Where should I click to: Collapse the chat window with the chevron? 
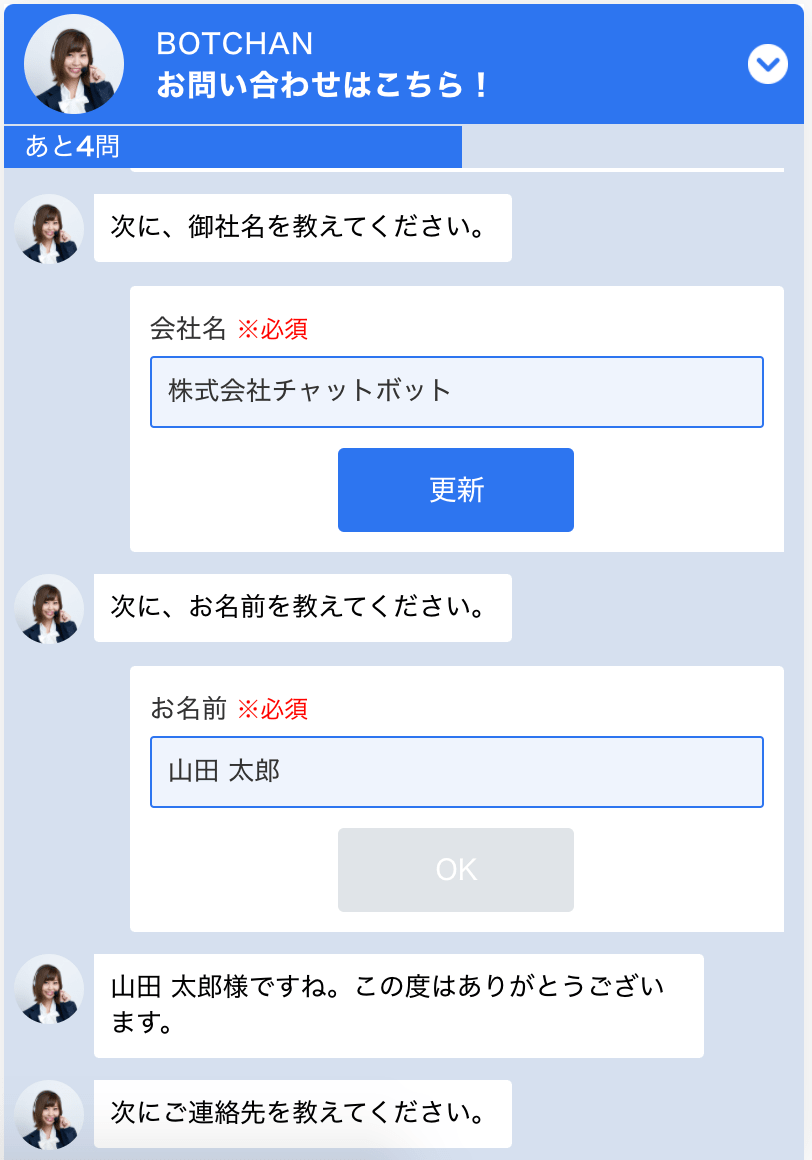point(767,64)
